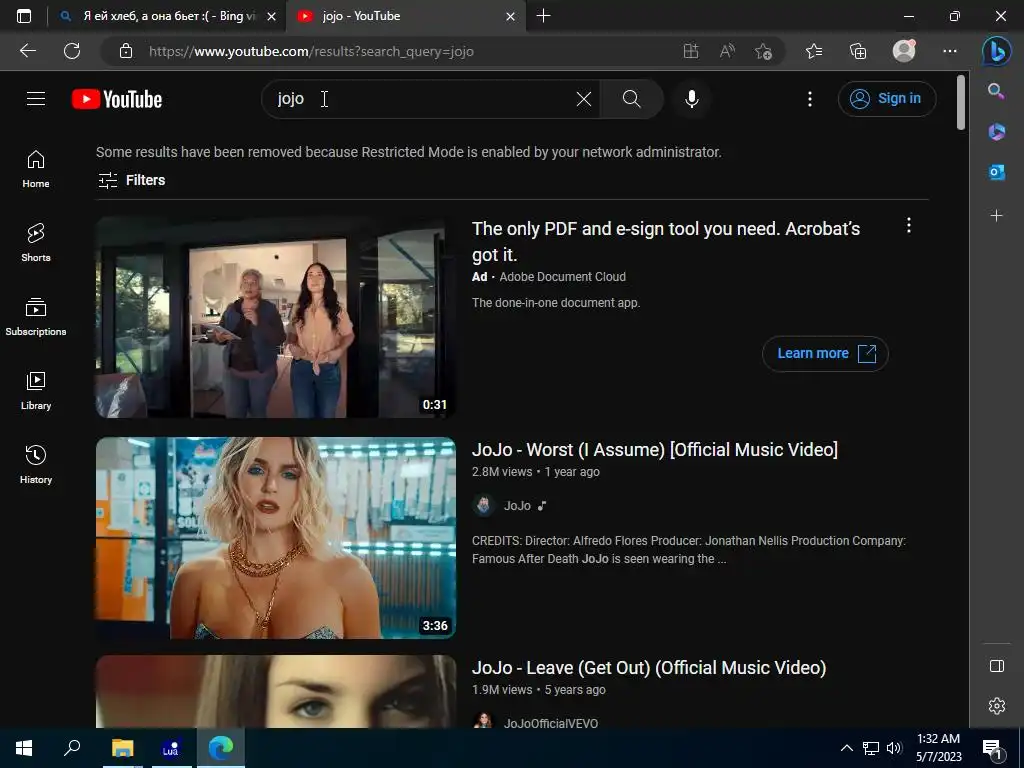Viewport: 1024px width, 768px height.
Task: Click the JoJo channel avatar
Action: pyautogui.click(x=483, y=505)
